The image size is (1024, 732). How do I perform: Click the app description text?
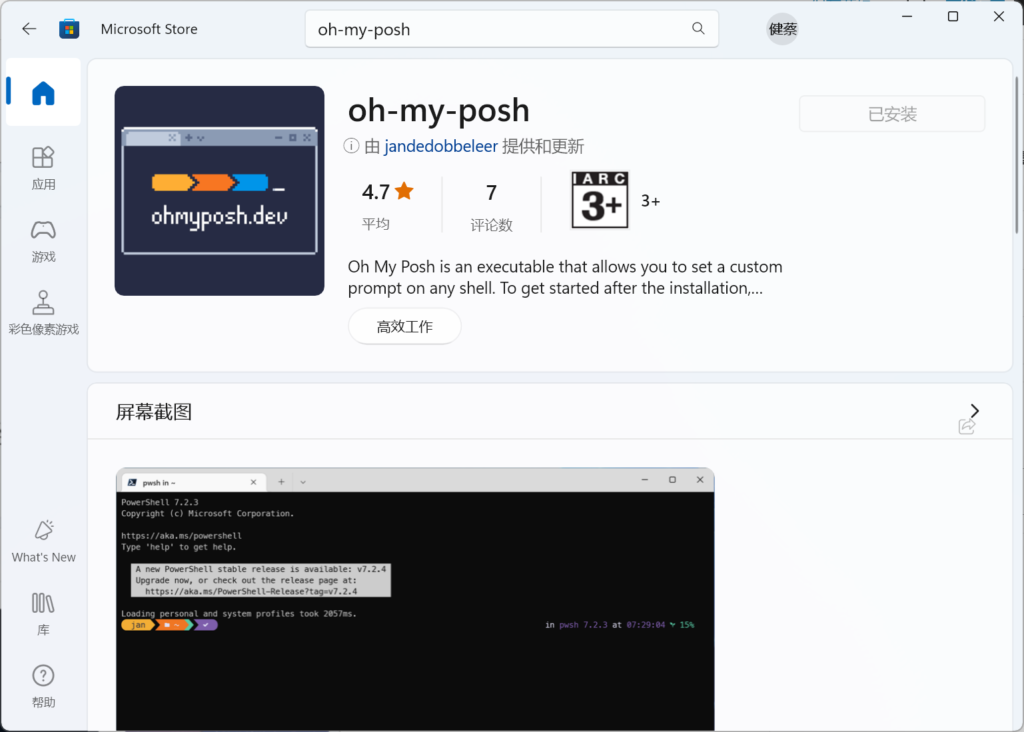(x=565, y=278)
